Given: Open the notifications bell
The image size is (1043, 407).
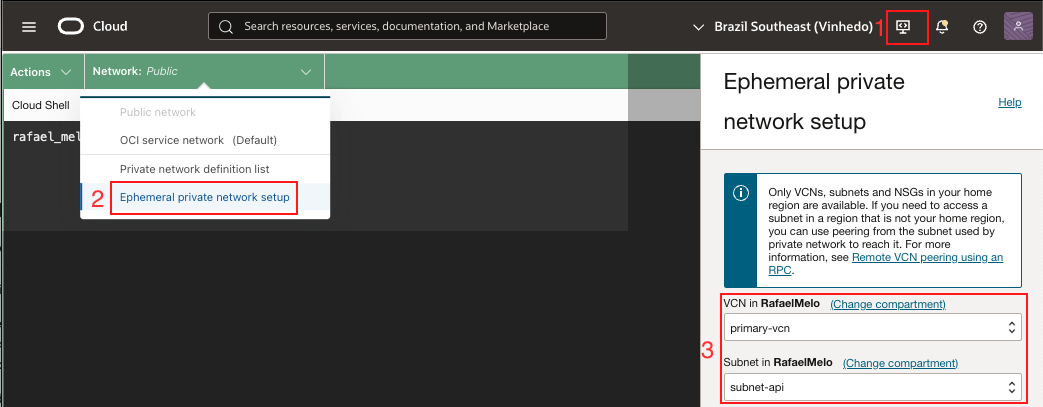Looking at the screenshot, I should pyautogui.click(x=942, y=27).
